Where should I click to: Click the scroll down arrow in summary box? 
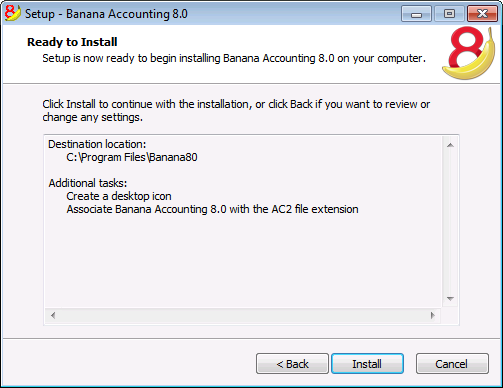[450, 299]
